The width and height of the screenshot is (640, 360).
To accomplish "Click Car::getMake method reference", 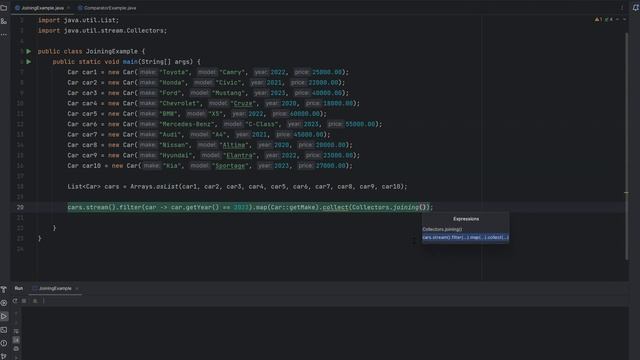I will click(292, 207).
